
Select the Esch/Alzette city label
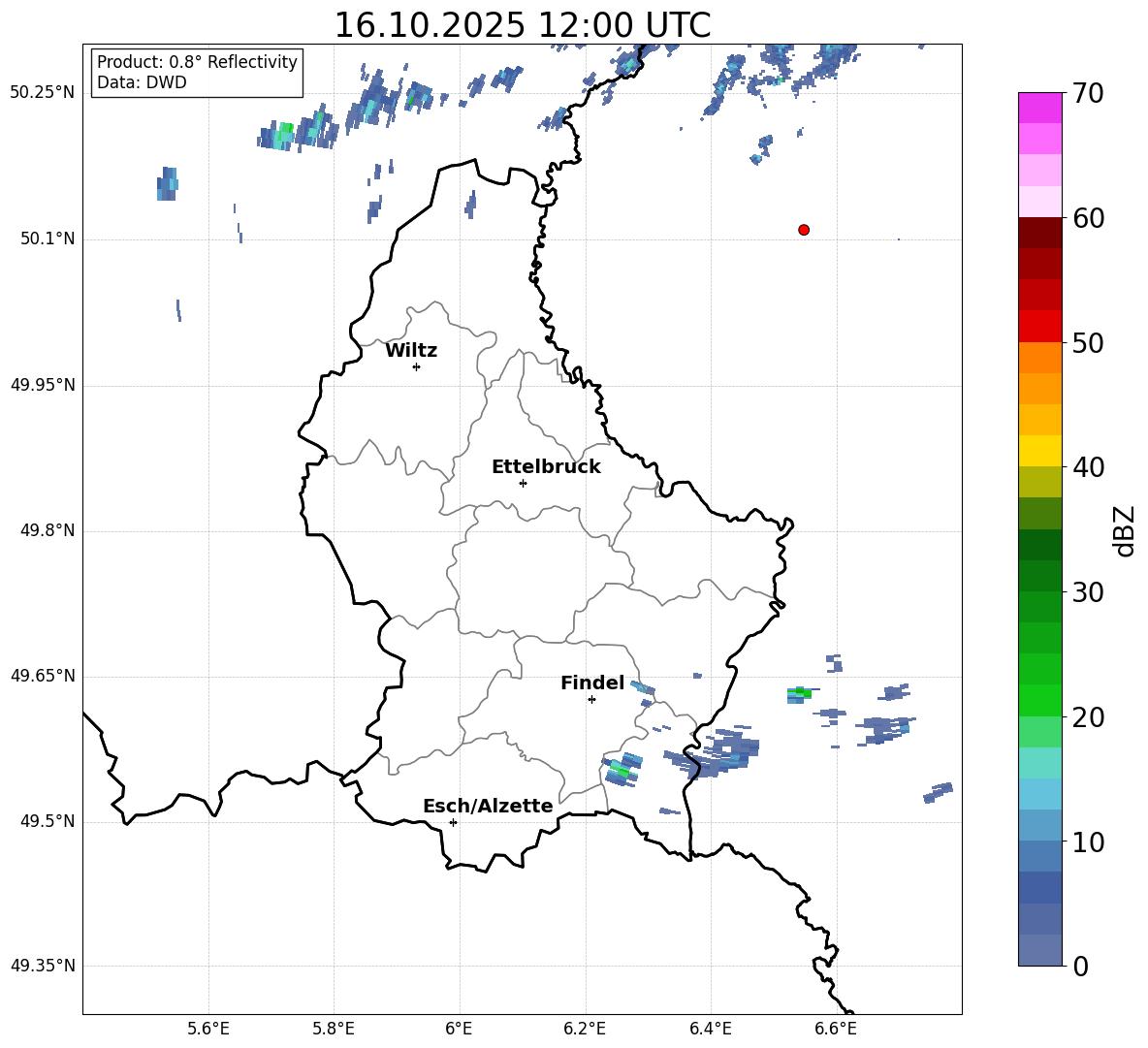(488, 807)
